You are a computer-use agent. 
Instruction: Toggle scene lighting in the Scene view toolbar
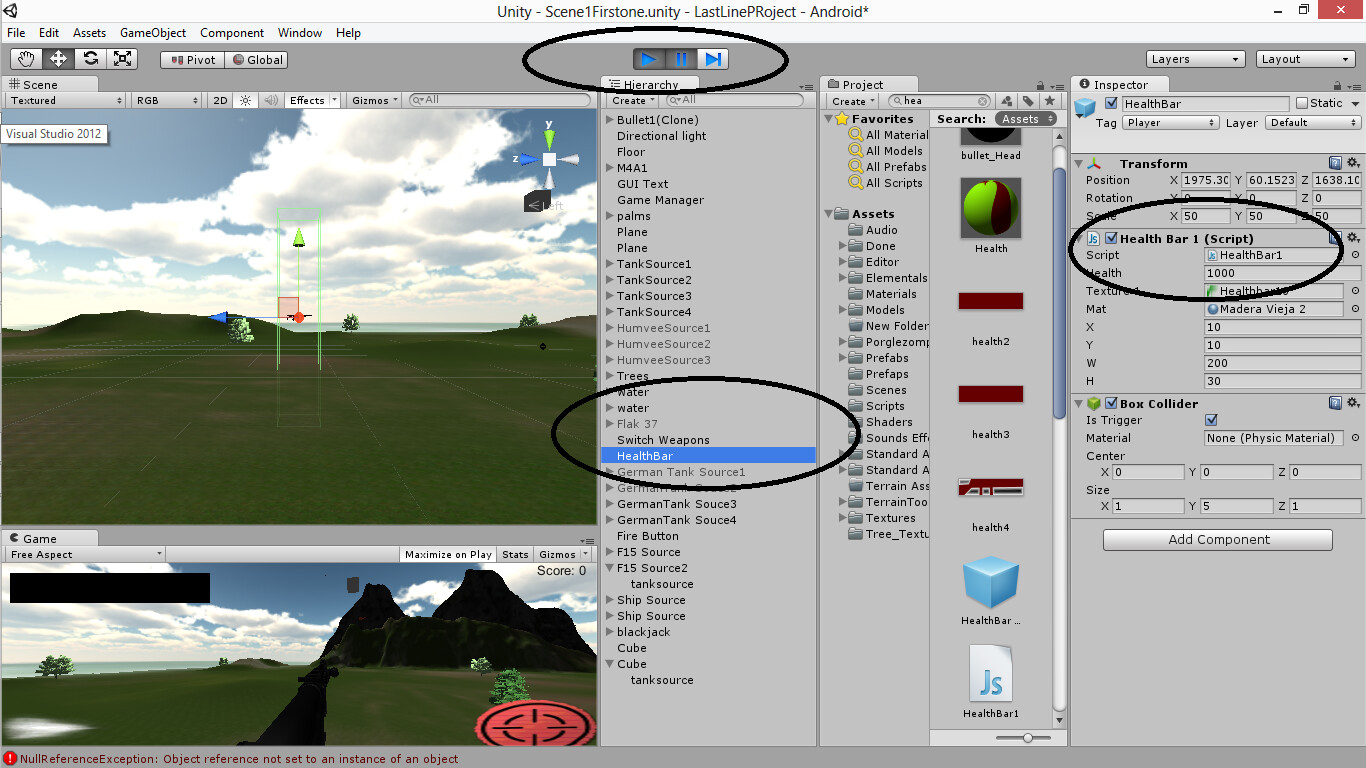coord(245,100)
